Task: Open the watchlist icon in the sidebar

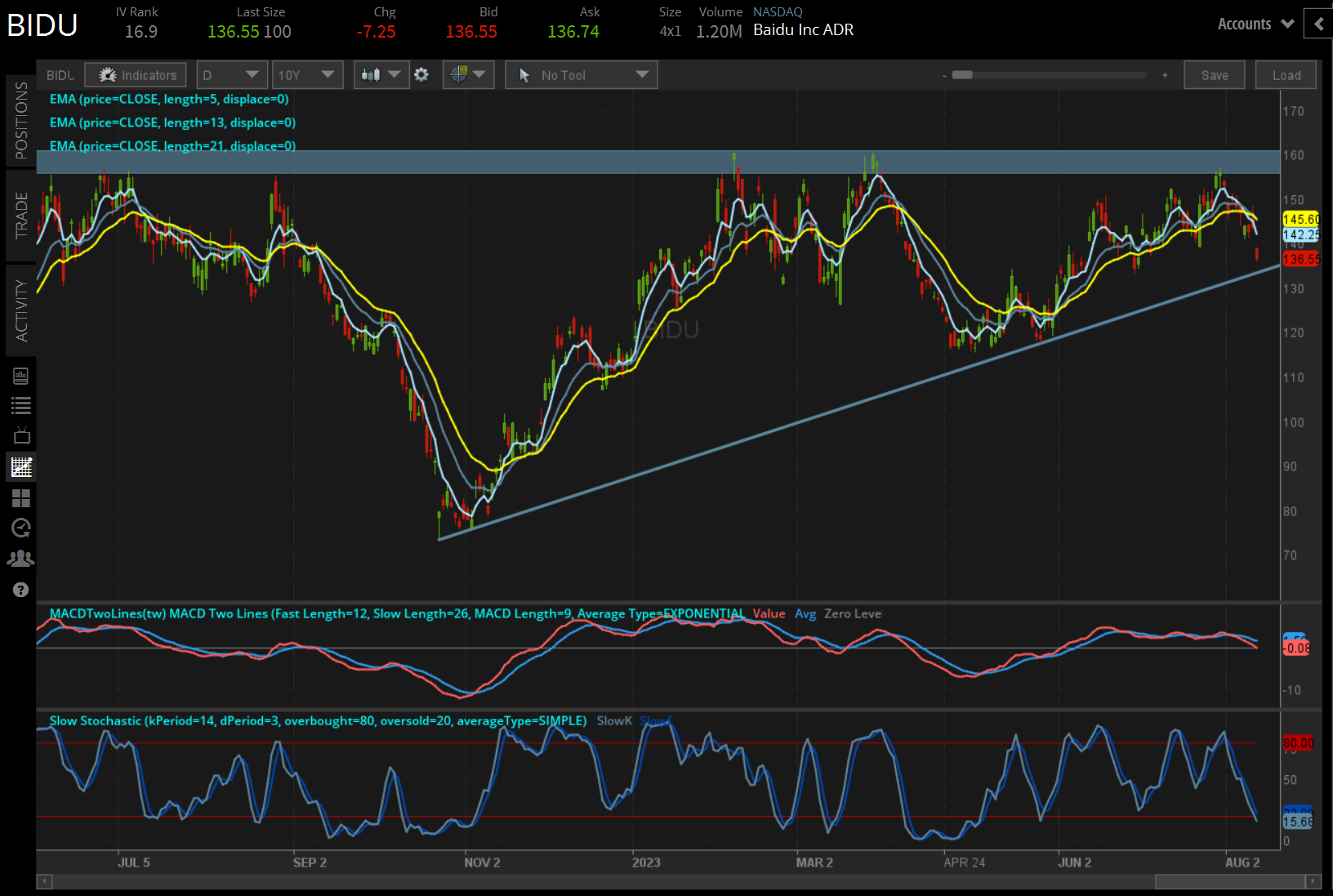Action: click(20, 404)
